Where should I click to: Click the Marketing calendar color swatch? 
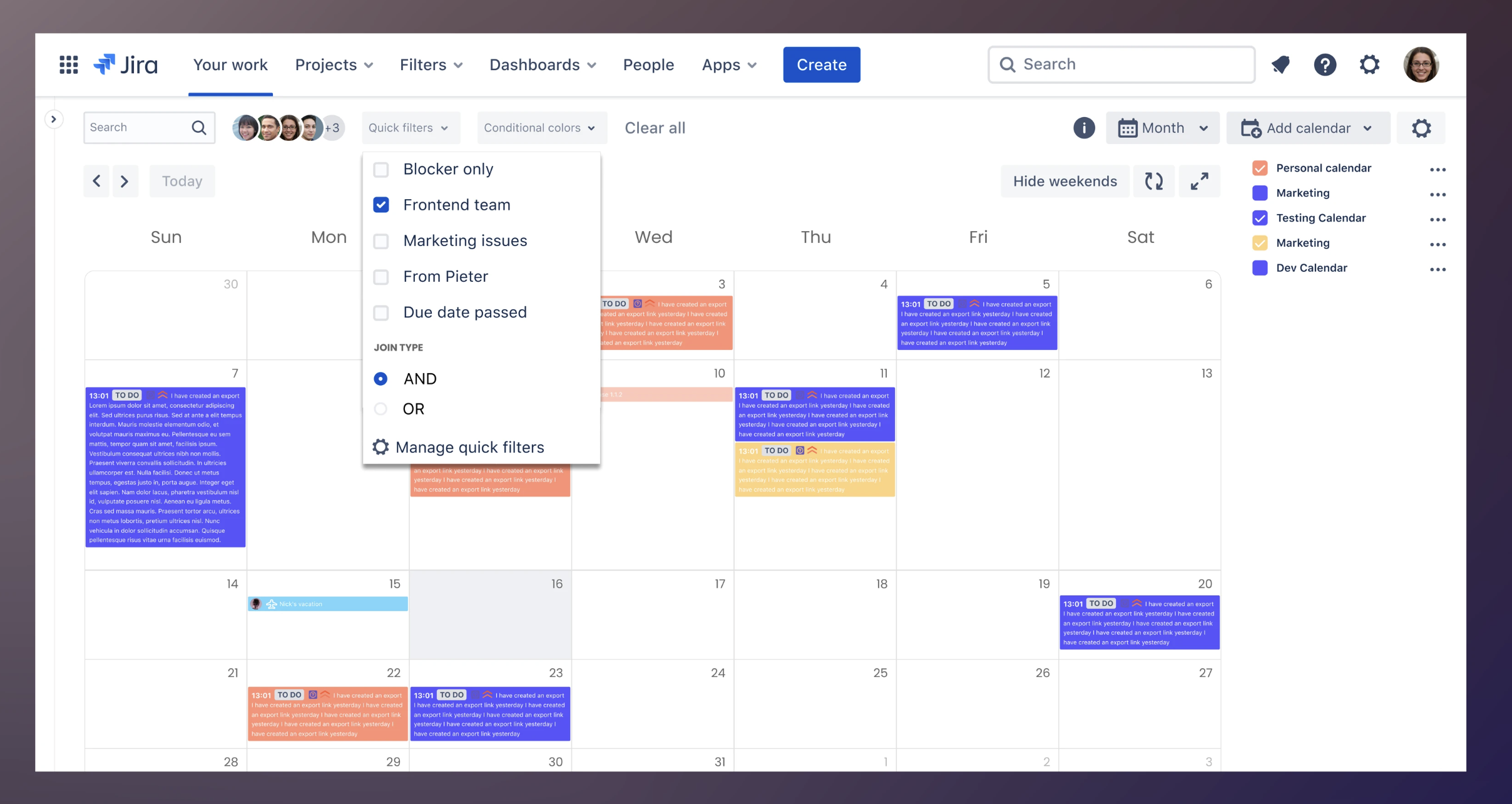coord(1260,193)
